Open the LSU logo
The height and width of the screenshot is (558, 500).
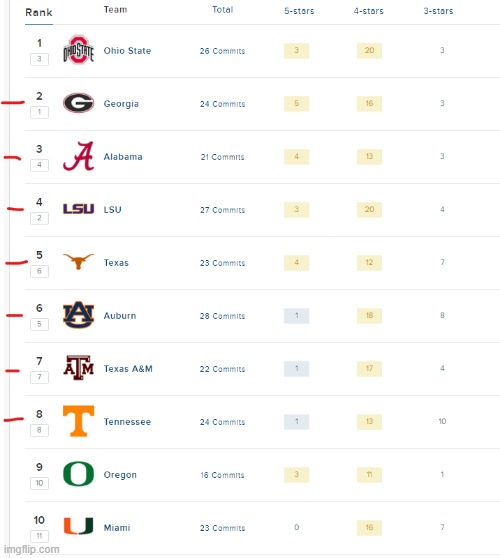point(78,209)
